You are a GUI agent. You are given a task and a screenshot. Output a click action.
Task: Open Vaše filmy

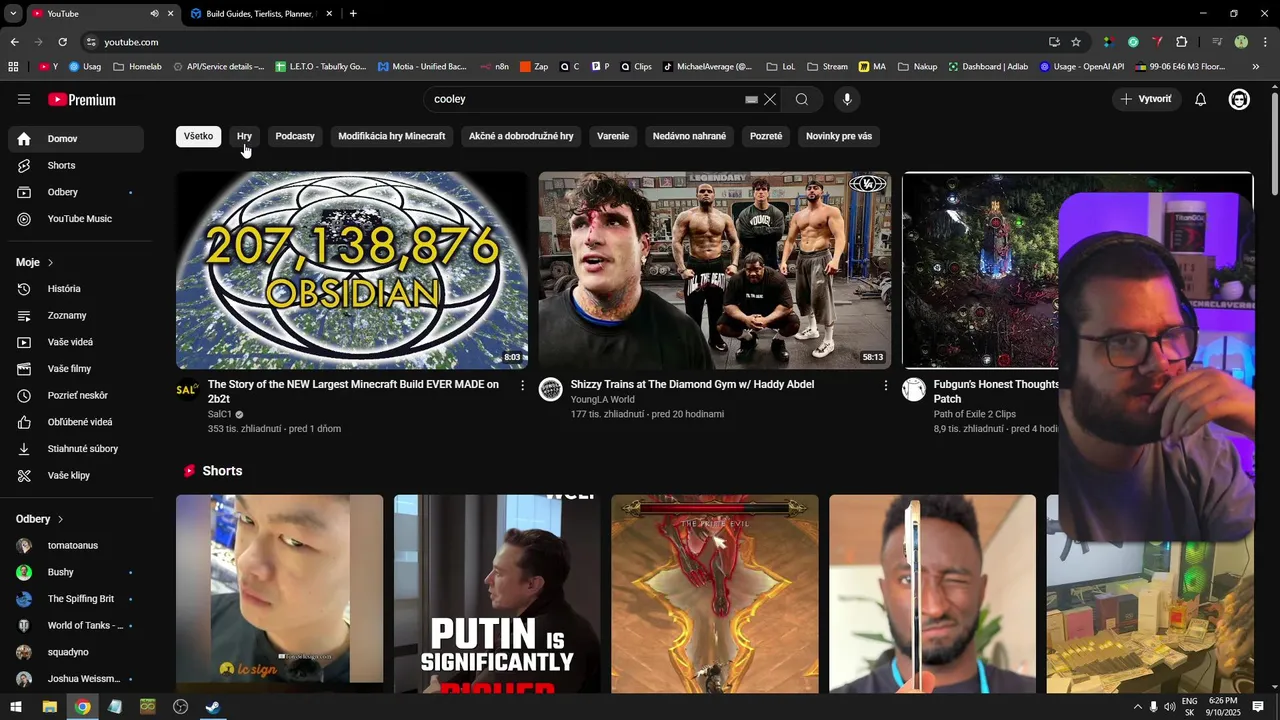76,369
